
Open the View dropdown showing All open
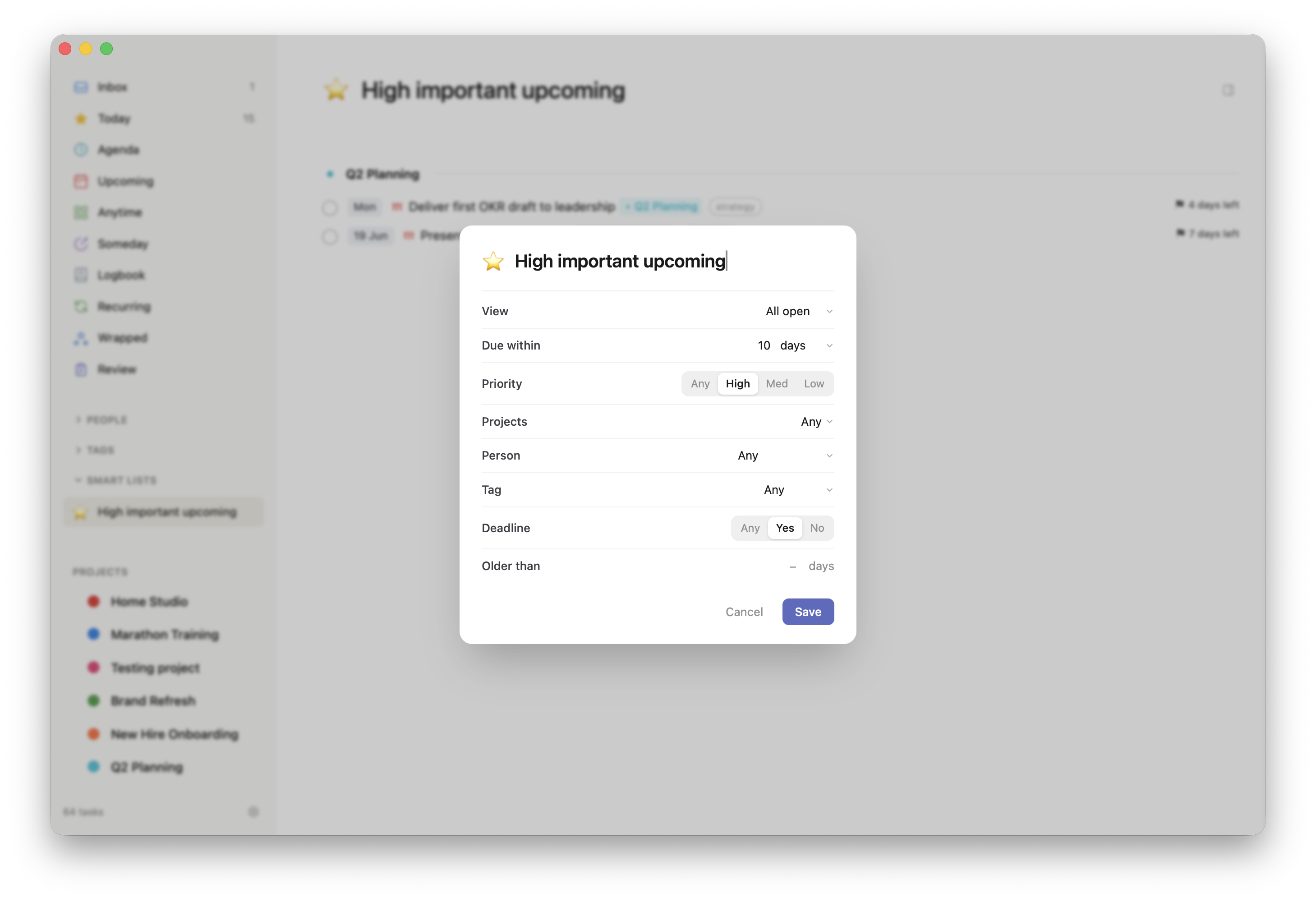[x=798, y=311]
